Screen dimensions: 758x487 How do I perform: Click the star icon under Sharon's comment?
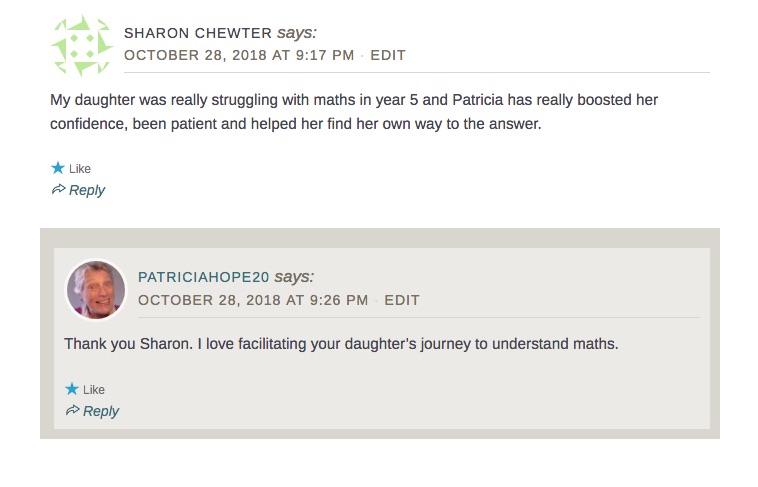point(58,168)
